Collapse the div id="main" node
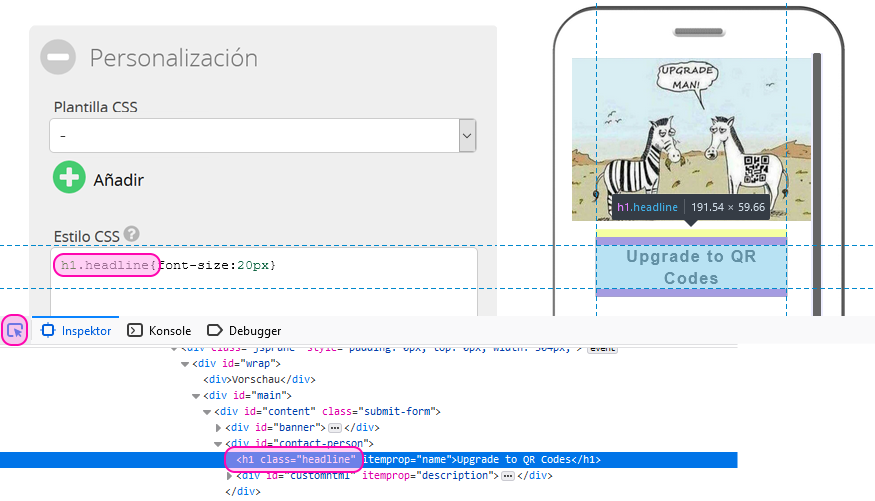Screen dimensions: 875x501 click(196, 396)
